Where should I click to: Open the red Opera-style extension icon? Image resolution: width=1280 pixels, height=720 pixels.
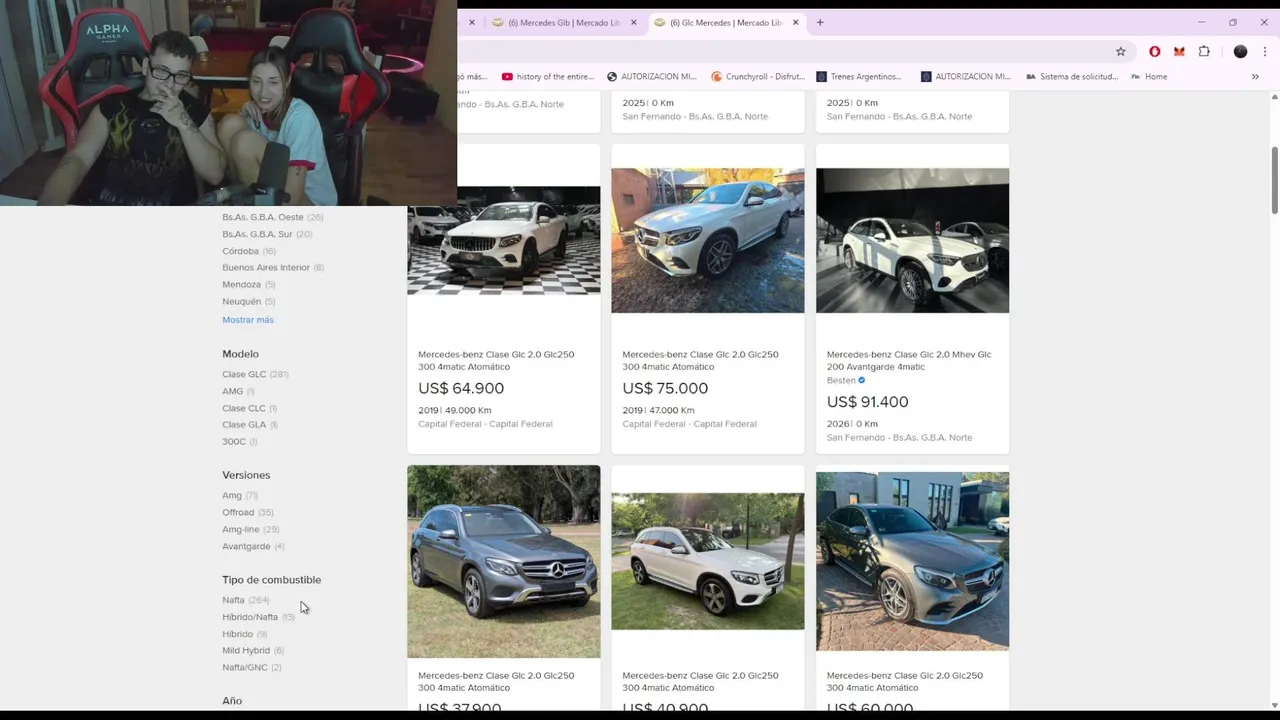[x=1155, y=51]
